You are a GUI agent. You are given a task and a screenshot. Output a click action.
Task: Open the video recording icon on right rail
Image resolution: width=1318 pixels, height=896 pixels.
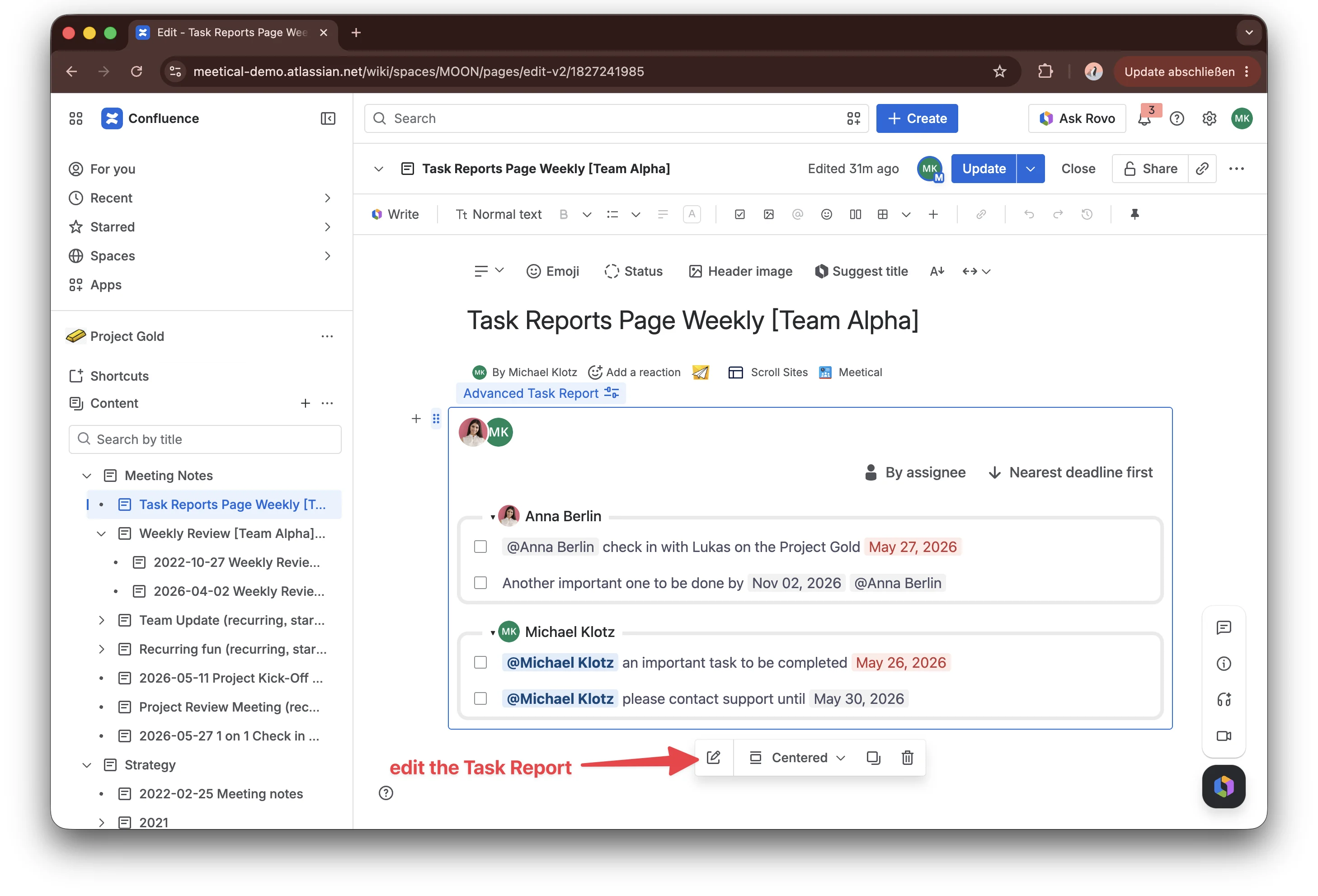pyautogui.click(x=1223, y=736)
